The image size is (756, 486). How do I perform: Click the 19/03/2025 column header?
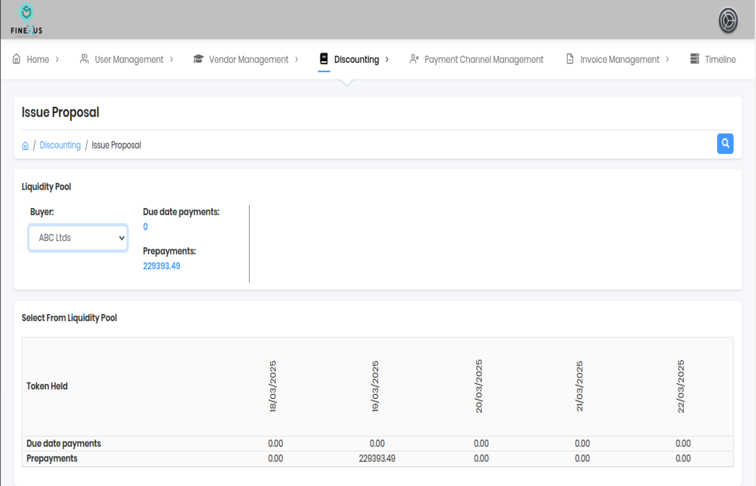pyautogui.click(x=376, y=386)
